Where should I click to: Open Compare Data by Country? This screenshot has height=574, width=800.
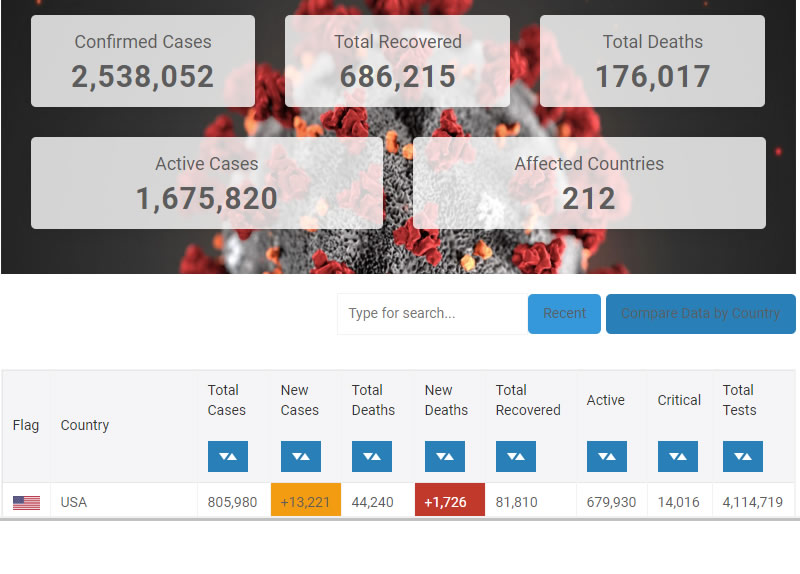click(x=700, y=313)
